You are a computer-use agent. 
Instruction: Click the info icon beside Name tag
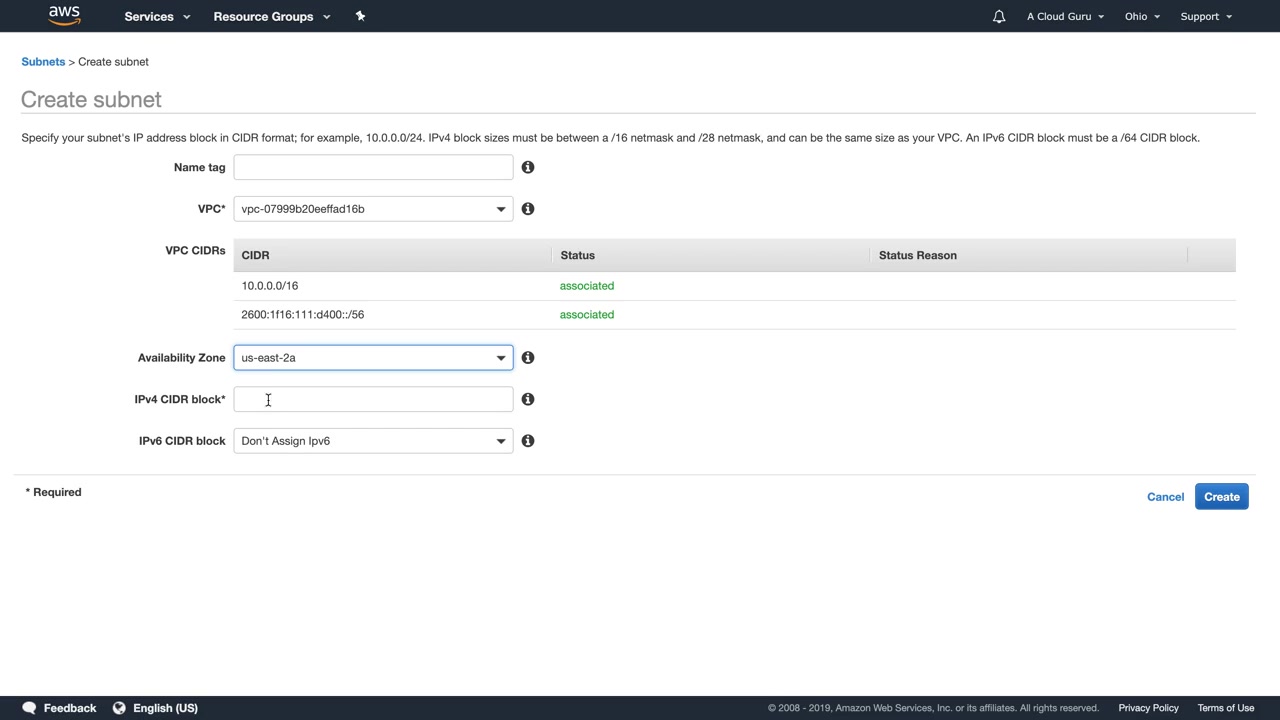[x=528, y=167]
